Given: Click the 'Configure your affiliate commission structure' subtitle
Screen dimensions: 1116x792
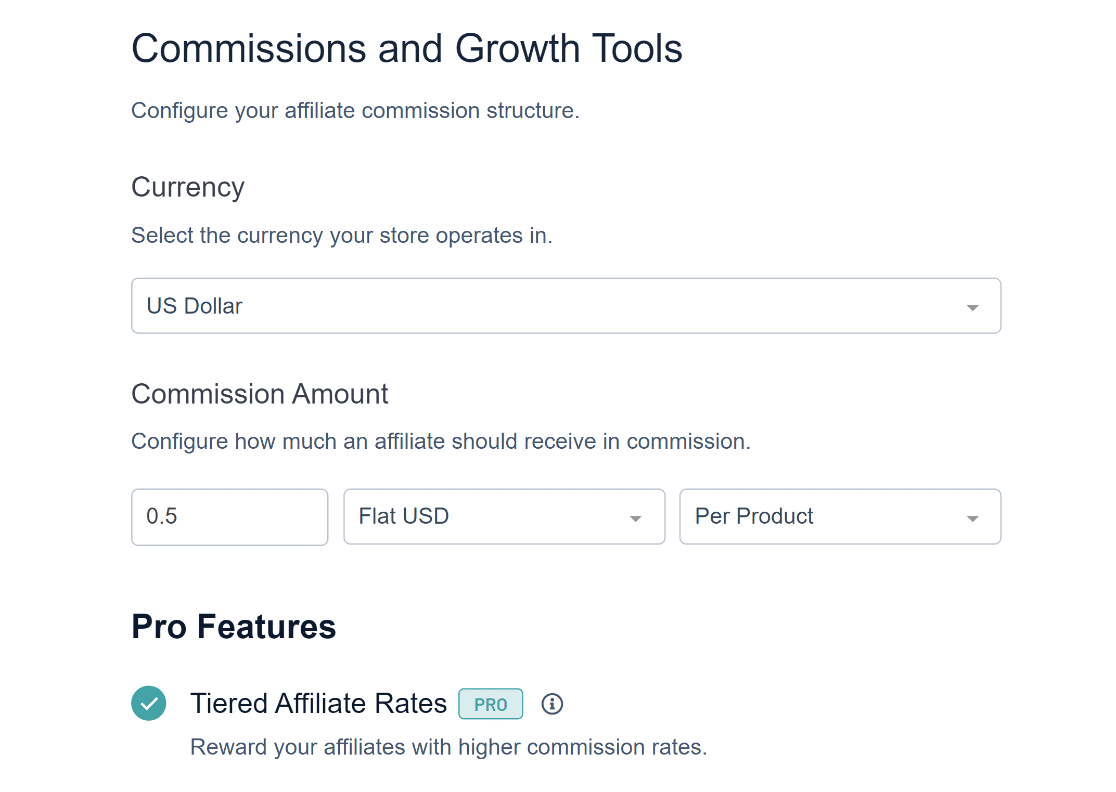Looking at the screenshot, I should pyautogui.click(x=355, y=111).
